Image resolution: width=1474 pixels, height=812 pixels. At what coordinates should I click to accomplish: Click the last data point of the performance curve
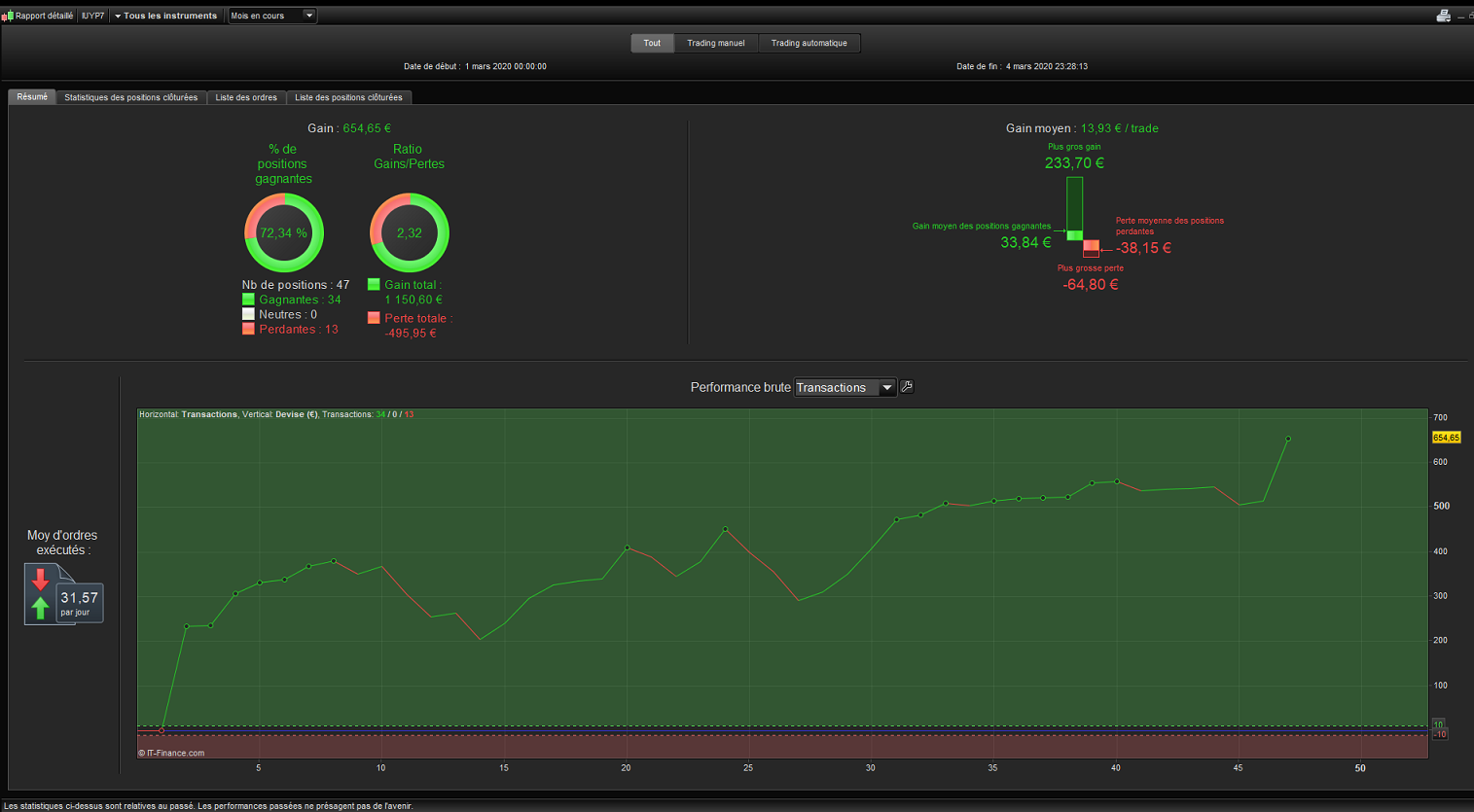click(1288, 439)
